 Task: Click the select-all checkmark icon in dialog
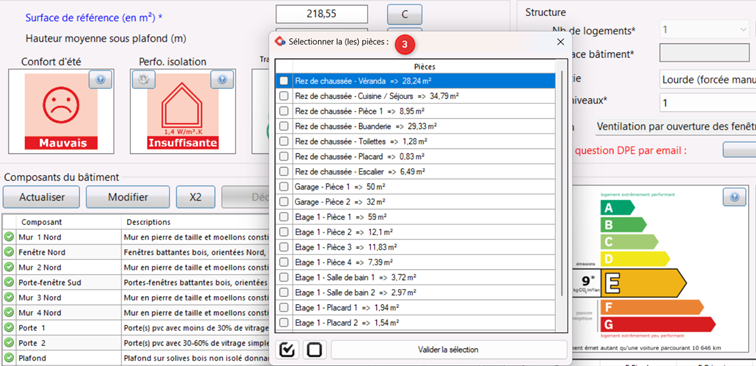pos(288,350)
